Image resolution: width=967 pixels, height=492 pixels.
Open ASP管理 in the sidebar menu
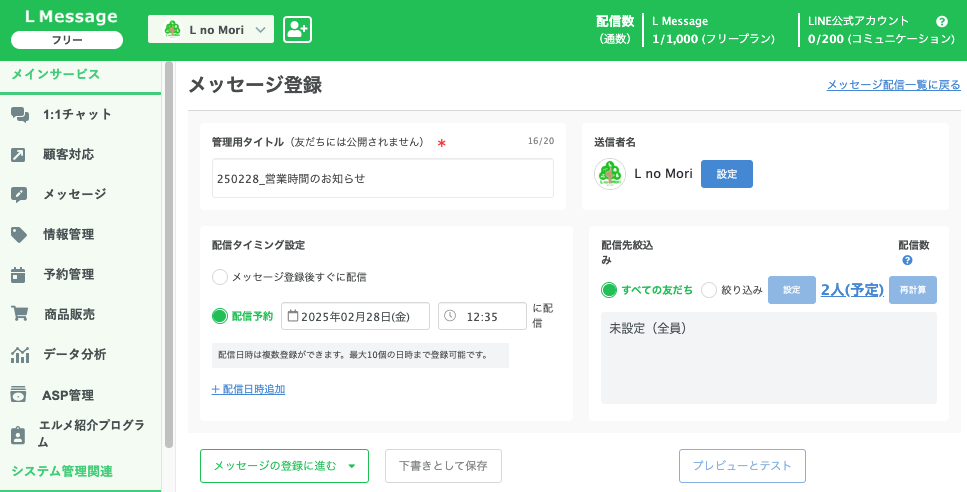[68, 395]
